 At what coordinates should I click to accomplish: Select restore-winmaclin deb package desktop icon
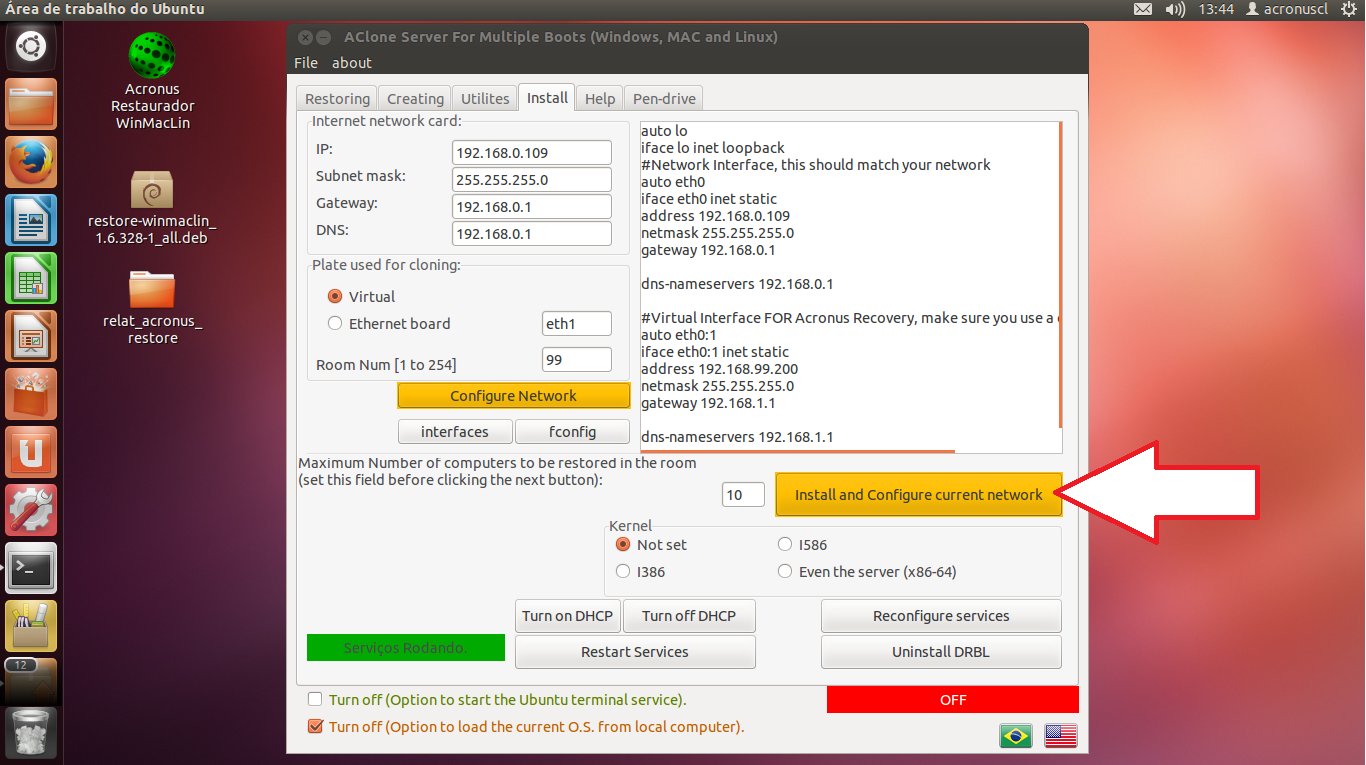point(152,208)
